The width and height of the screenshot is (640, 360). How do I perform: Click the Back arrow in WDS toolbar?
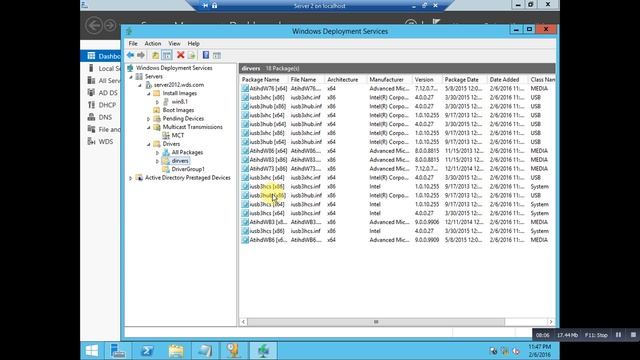tap(130, 55)
